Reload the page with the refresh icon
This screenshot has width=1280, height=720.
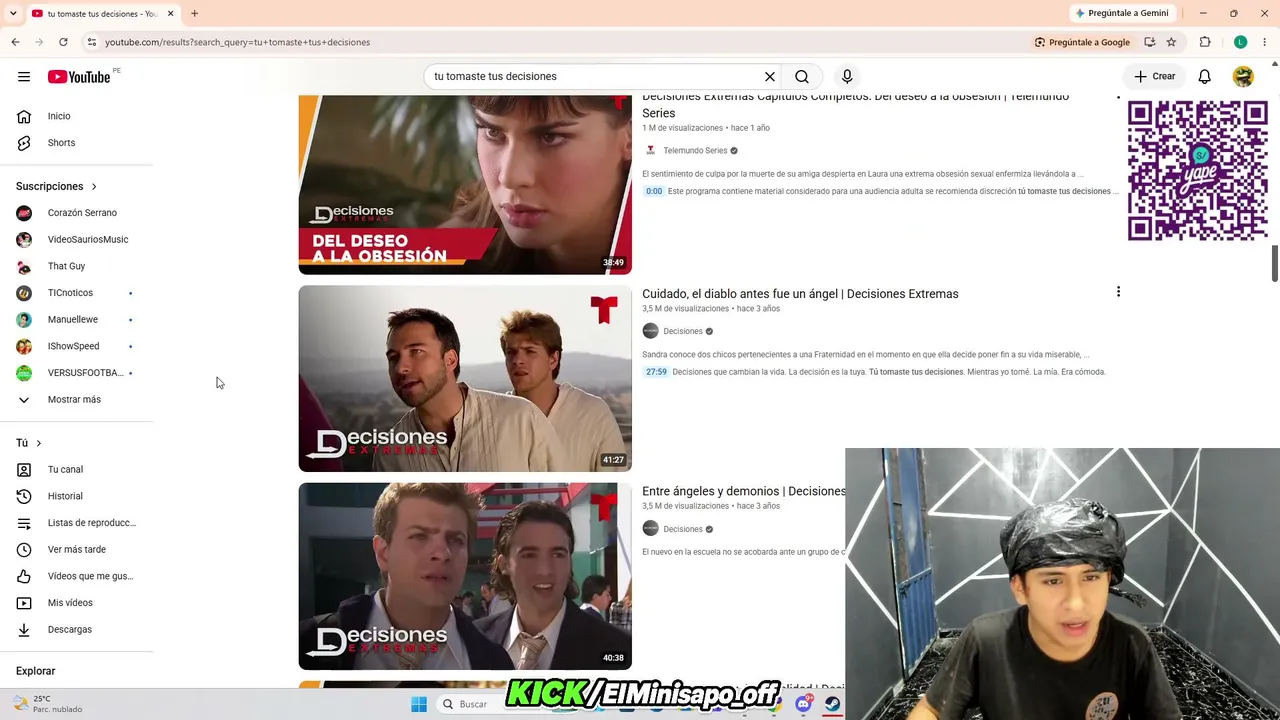(x=63, y=42)
